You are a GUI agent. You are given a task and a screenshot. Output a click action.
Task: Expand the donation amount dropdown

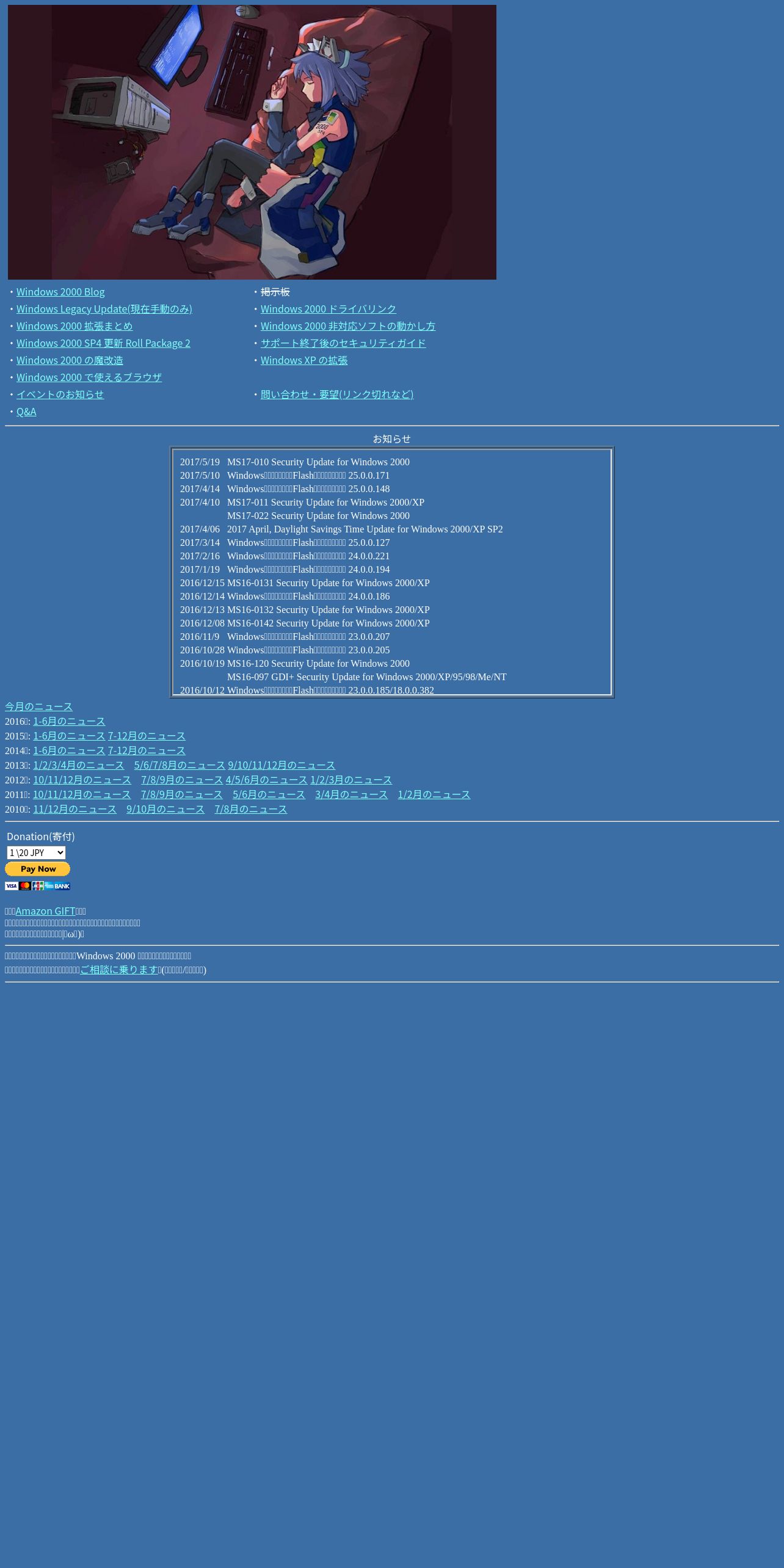pos(36,853)
